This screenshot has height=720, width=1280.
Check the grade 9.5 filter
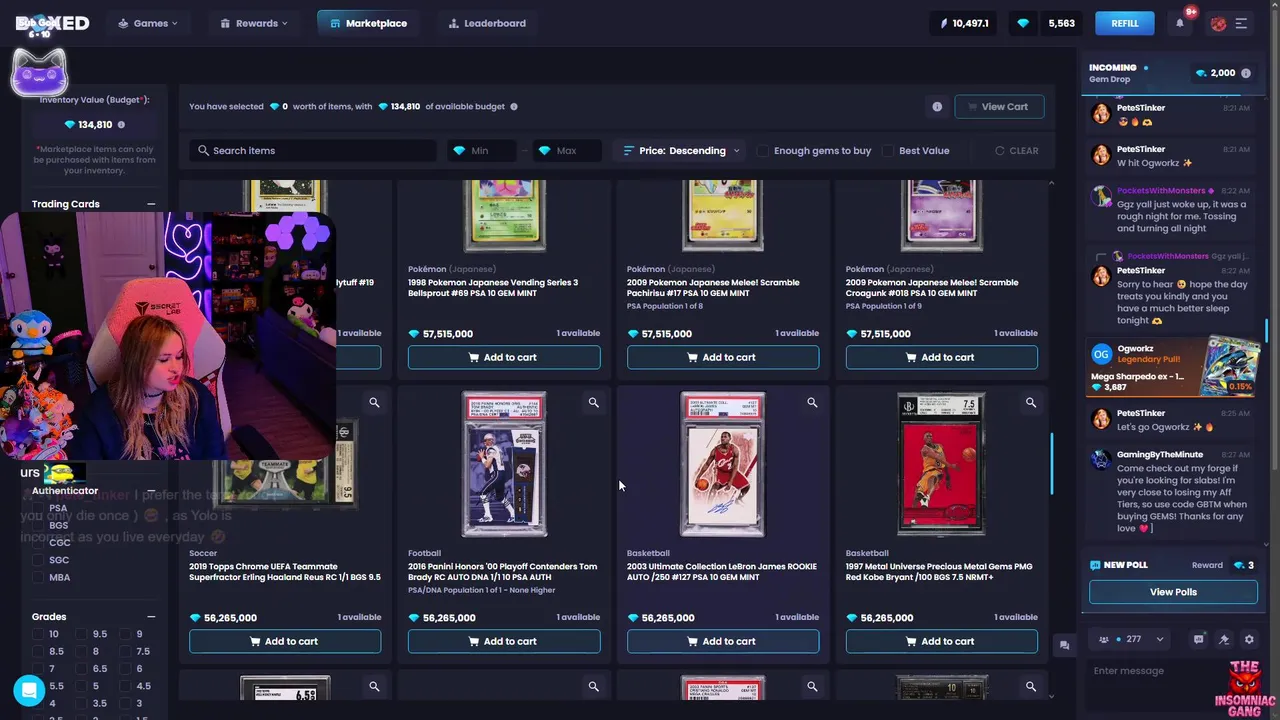click(x=81, y=634)
